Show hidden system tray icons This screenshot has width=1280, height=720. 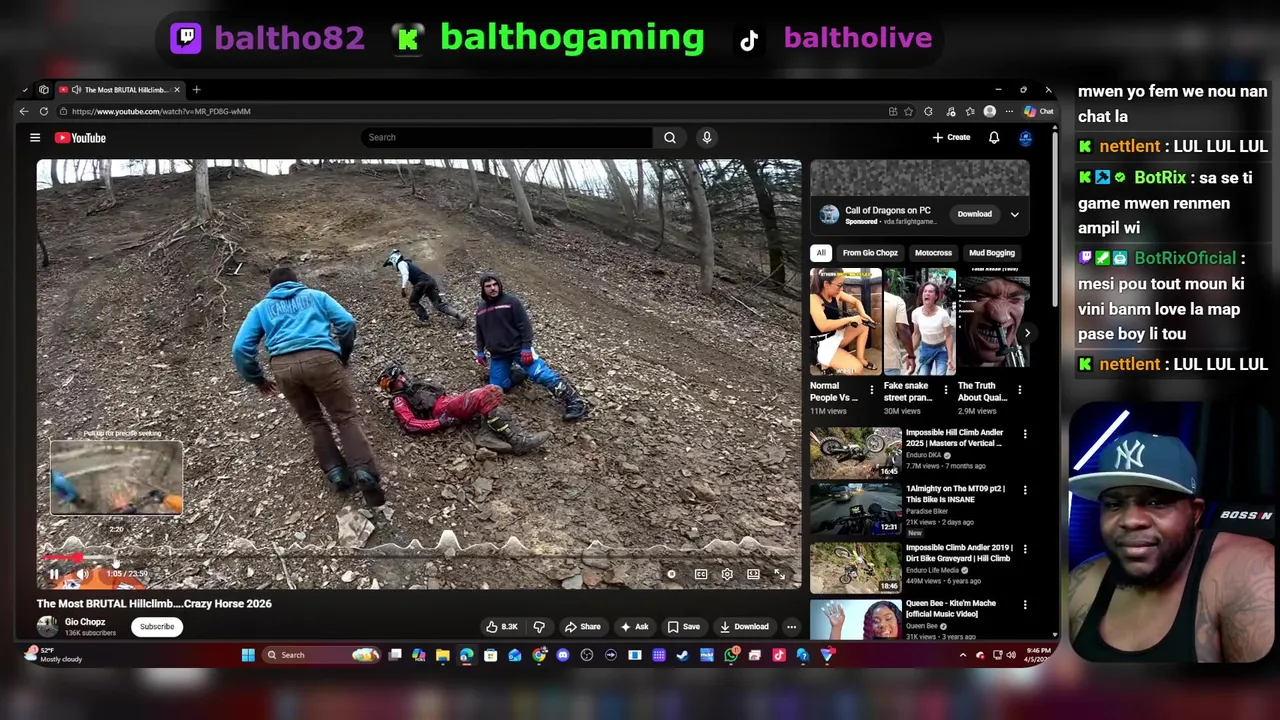(x=963, y=655)
